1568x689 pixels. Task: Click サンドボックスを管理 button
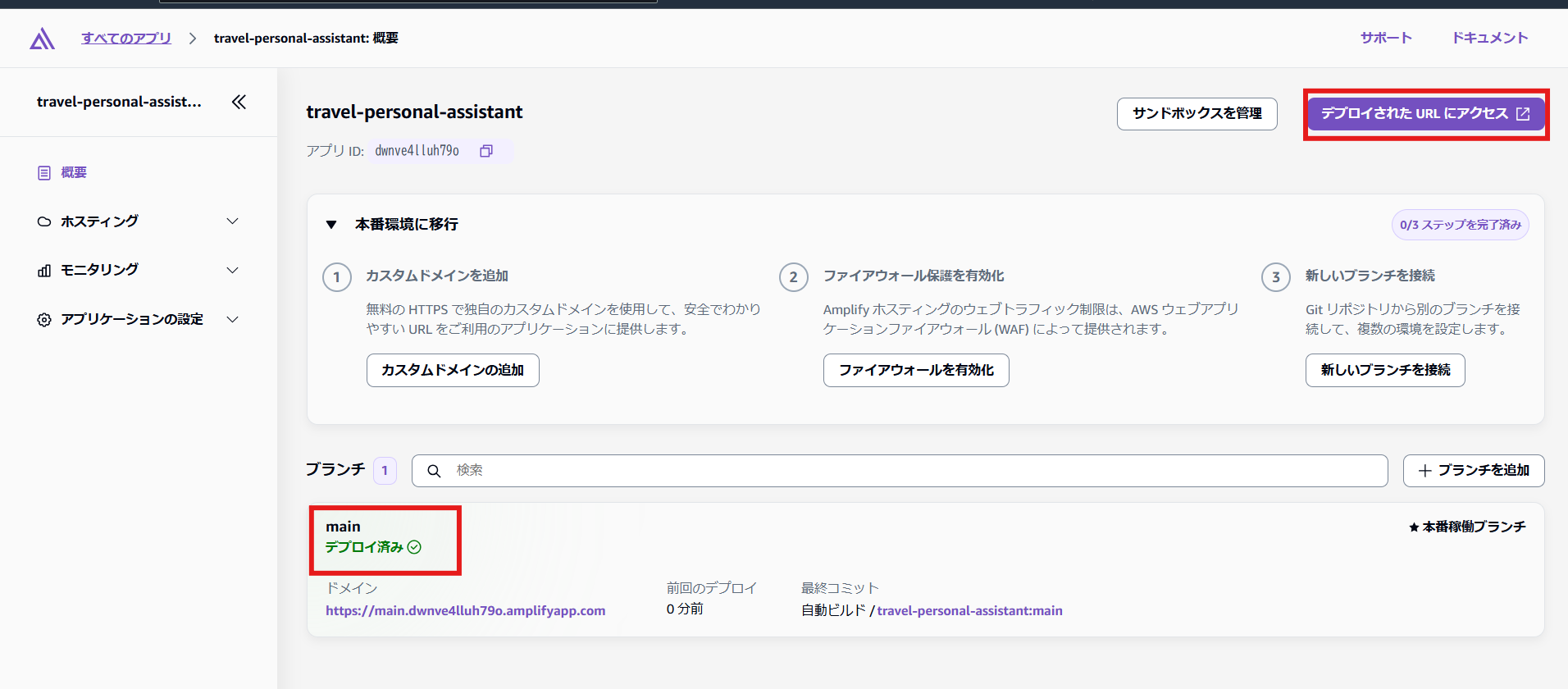point(1197,113)
